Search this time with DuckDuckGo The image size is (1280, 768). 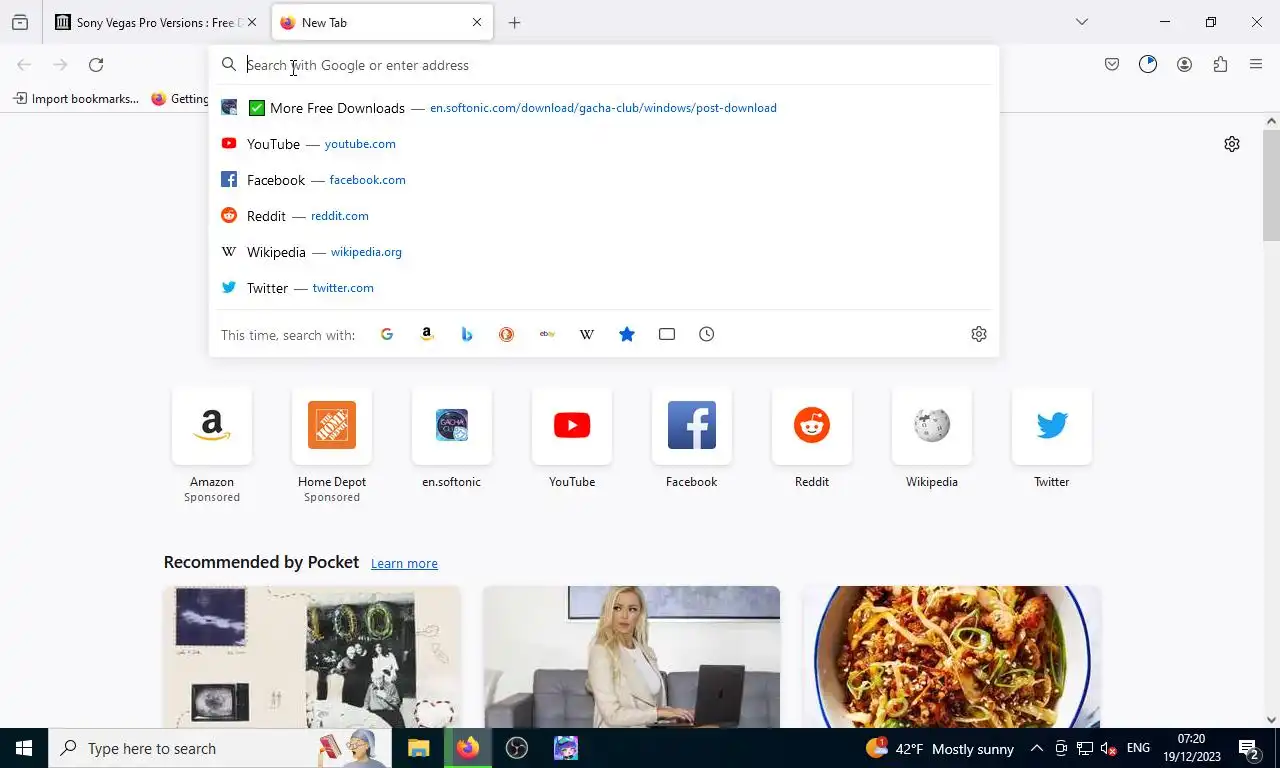click(x=507, y=334)
